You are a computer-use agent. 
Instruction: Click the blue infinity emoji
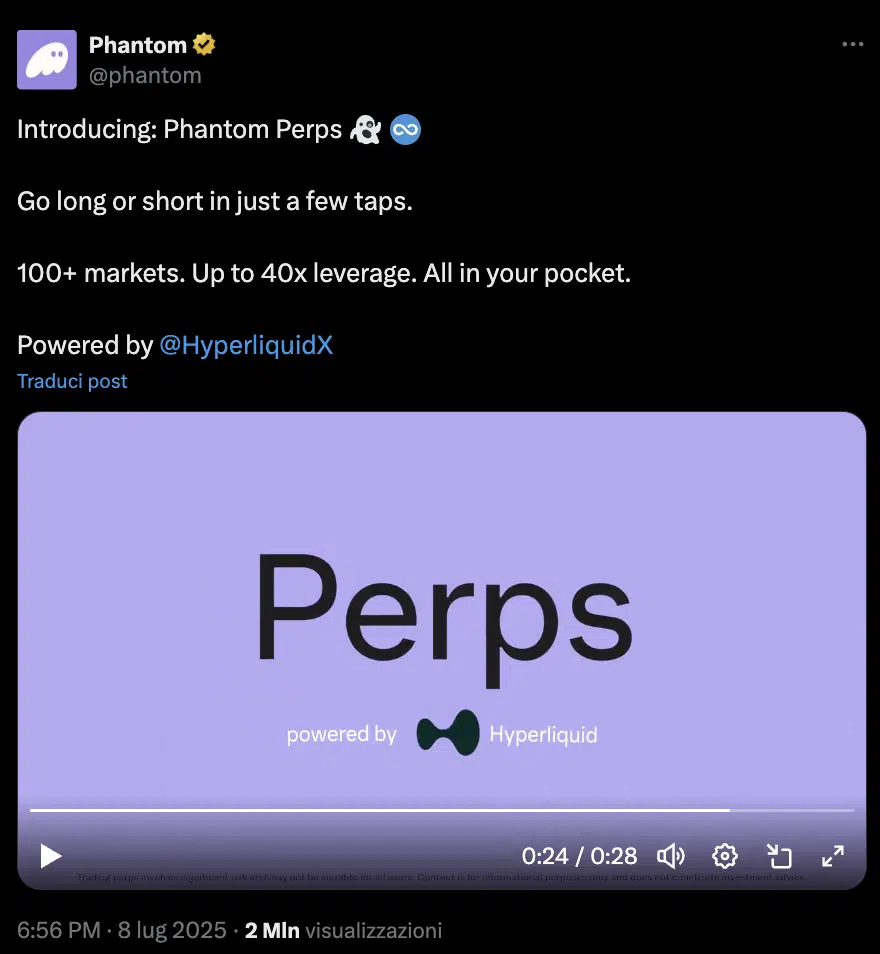click(x=405, y=130)
